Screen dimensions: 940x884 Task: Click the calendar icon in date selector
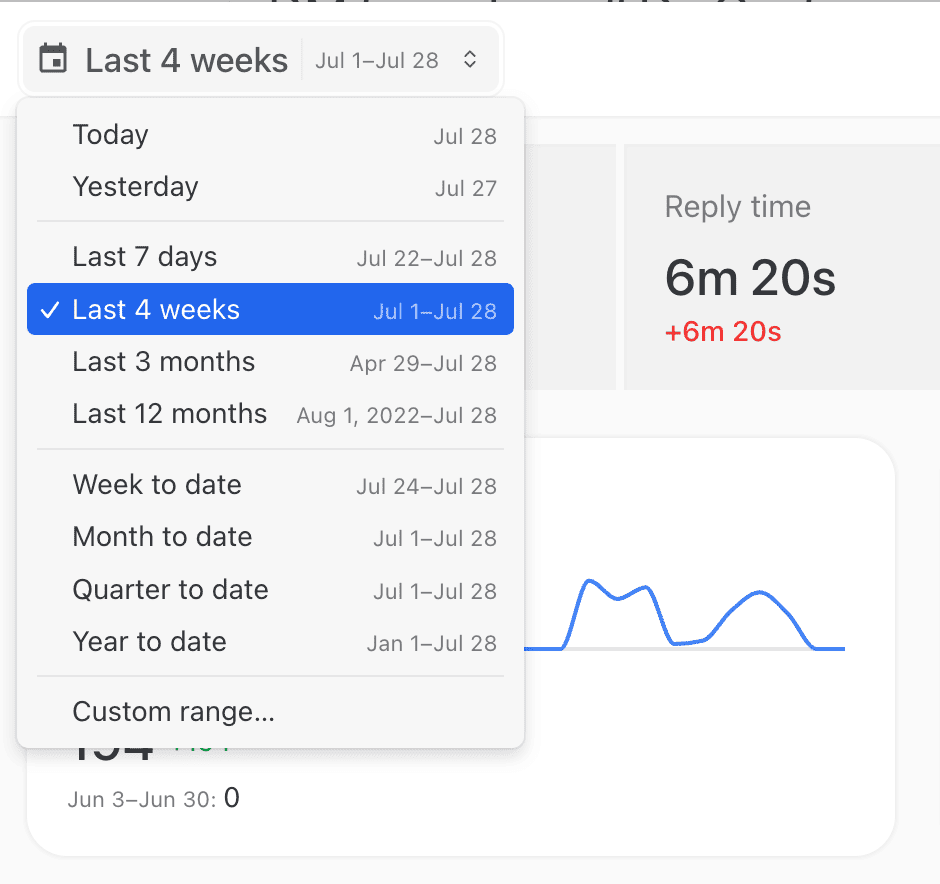53,59
